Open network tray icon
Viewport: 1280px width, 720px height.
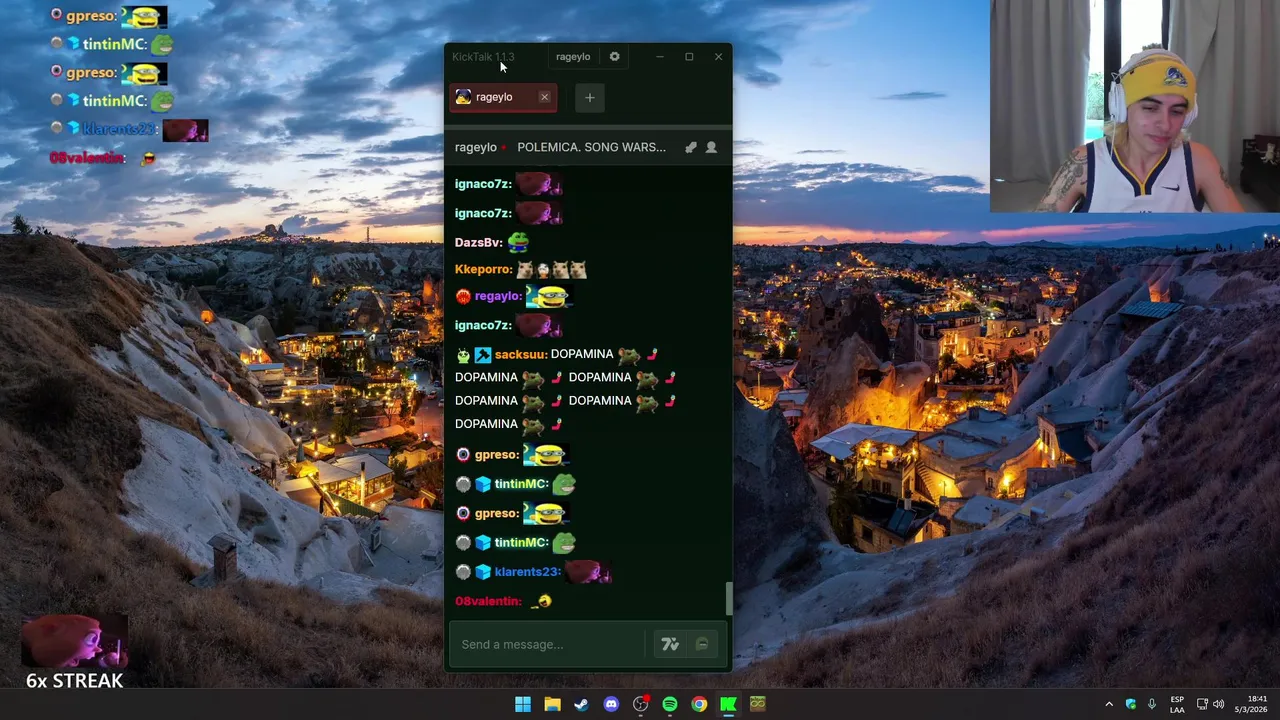coord(1202,704)
